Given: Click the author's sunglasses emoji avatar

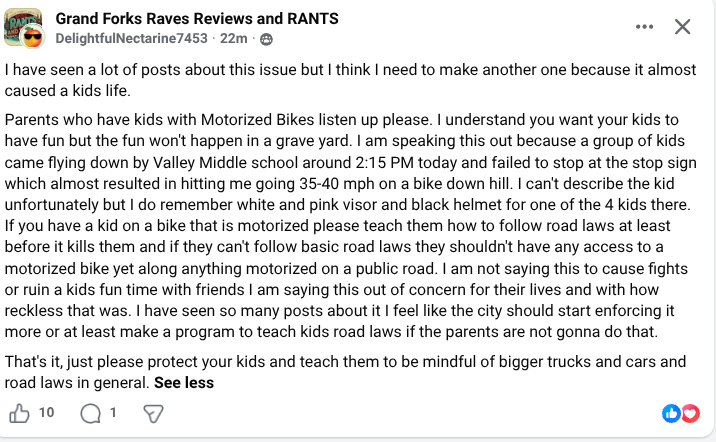Looking at the screenshot, I should (x=32, y=37).
